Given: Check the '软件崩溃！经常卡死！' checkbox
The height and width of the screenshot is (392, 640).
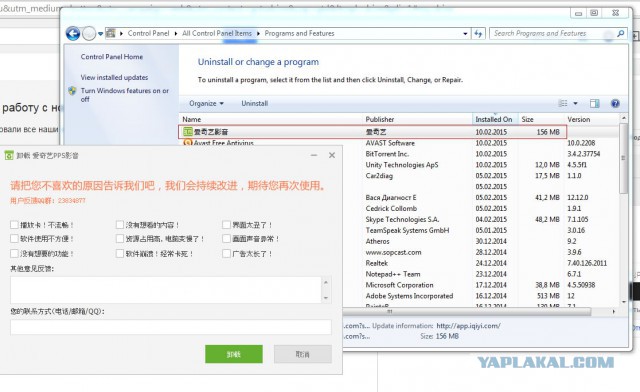Looking at the screenshot, I should [120, 254].
